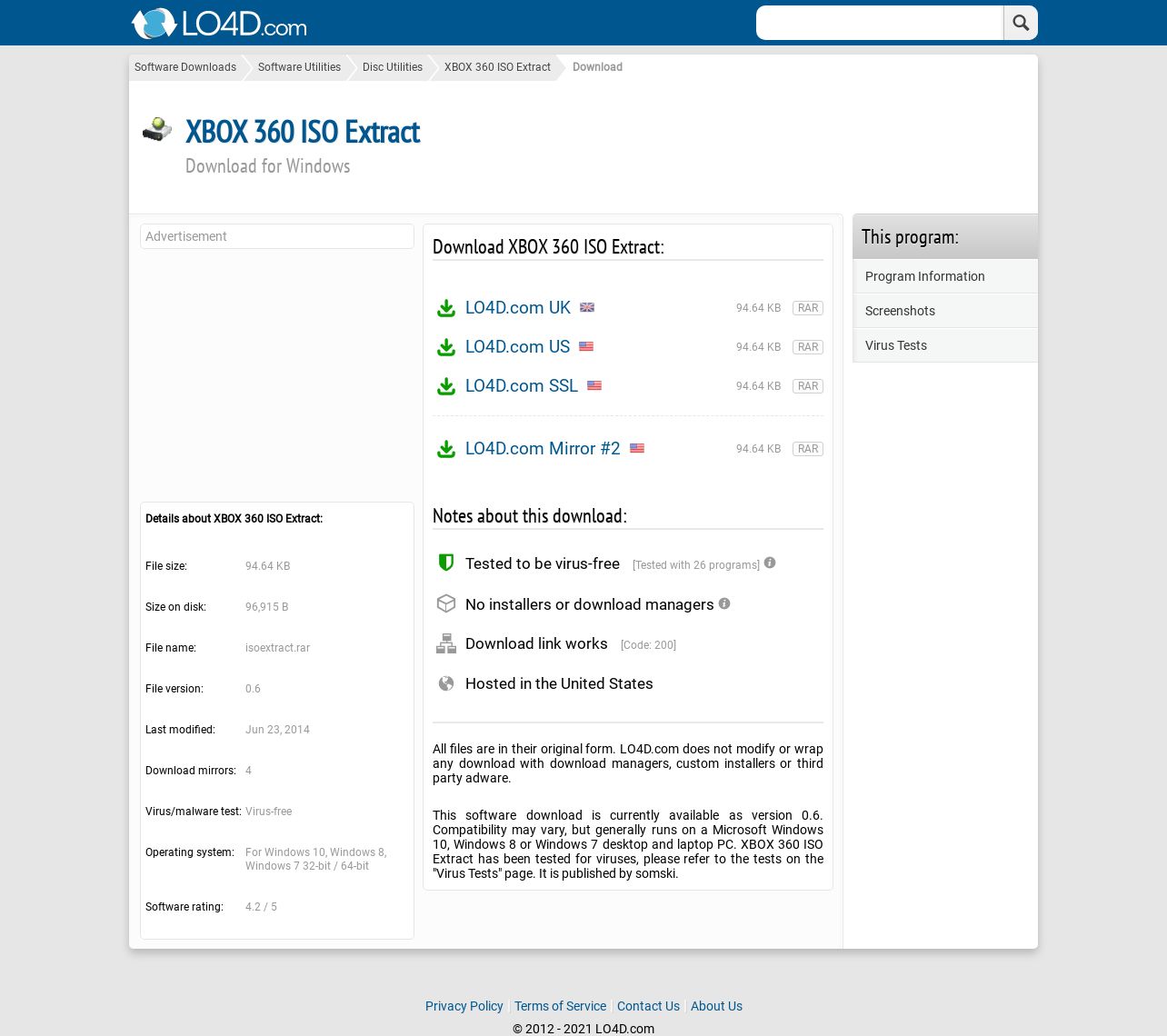
Task: Click the UK flag next to LO4D.com UK
Action: pyautogui.click(x=587, y=307)
